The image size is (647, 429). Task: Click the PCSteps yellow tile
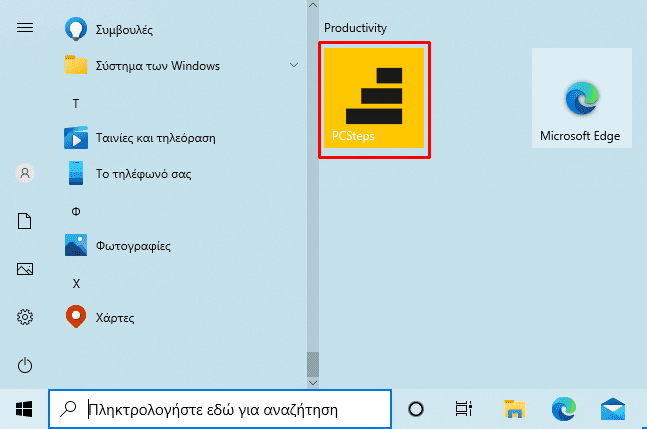[x=374, y=98]
